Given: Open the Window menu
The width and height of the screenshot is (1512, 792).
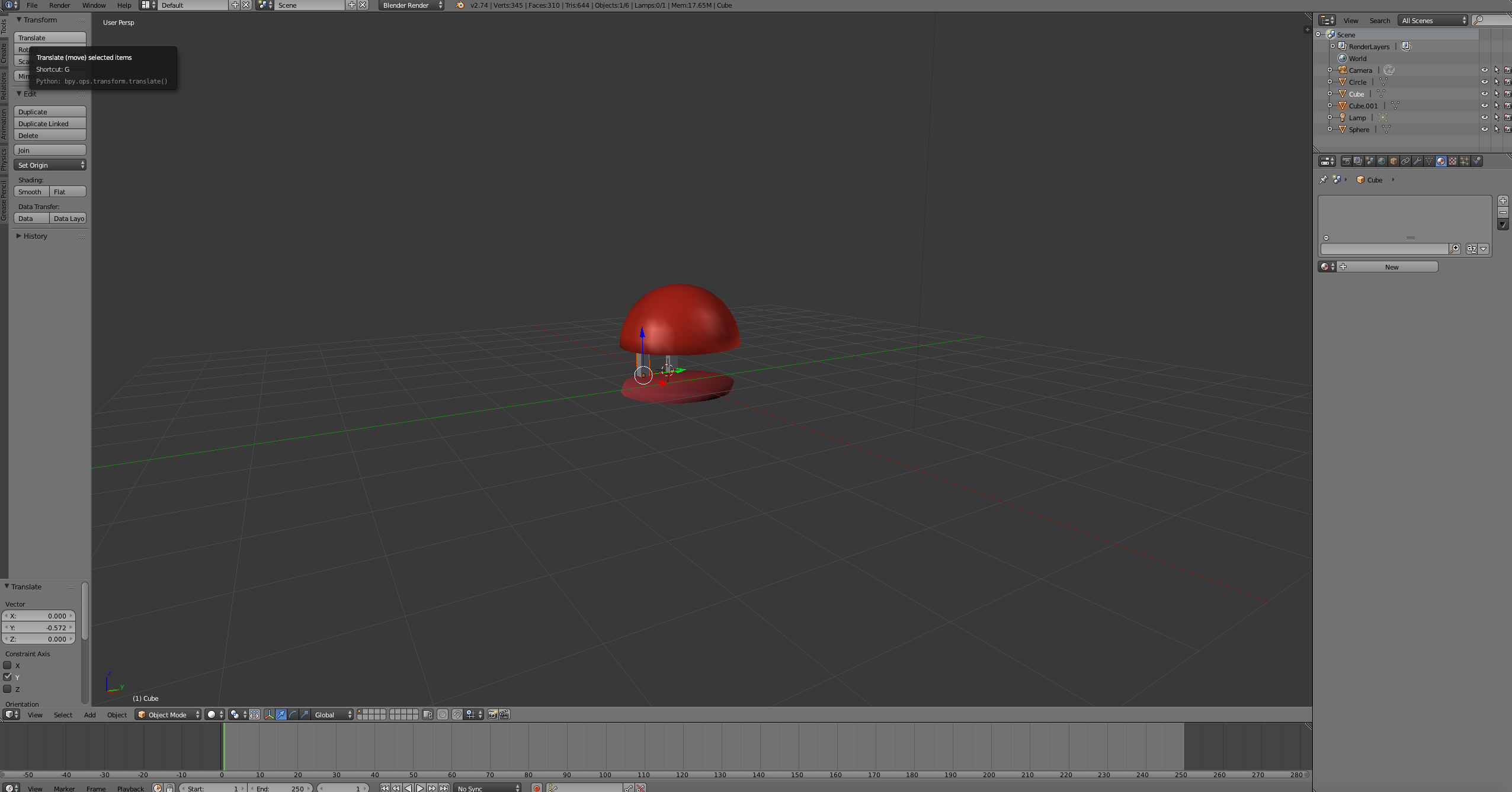Looking at the screenshot, I should point(94,5).
